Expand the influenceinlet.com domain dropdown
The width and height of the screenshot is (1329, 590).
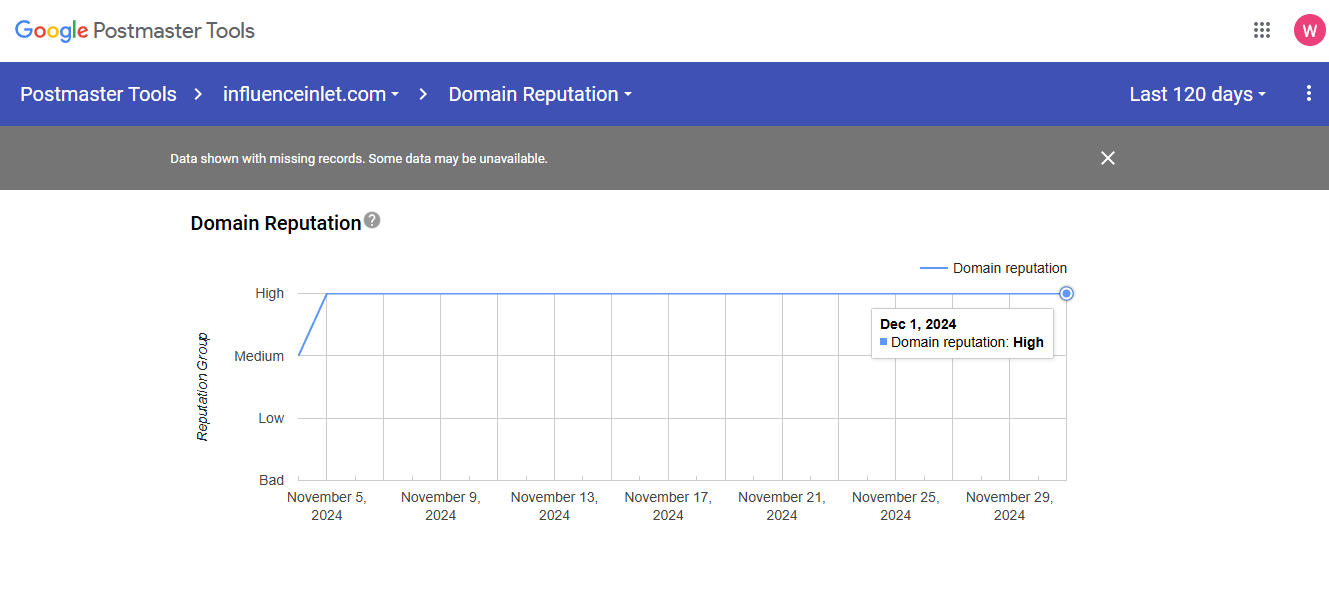click(311, 94)
